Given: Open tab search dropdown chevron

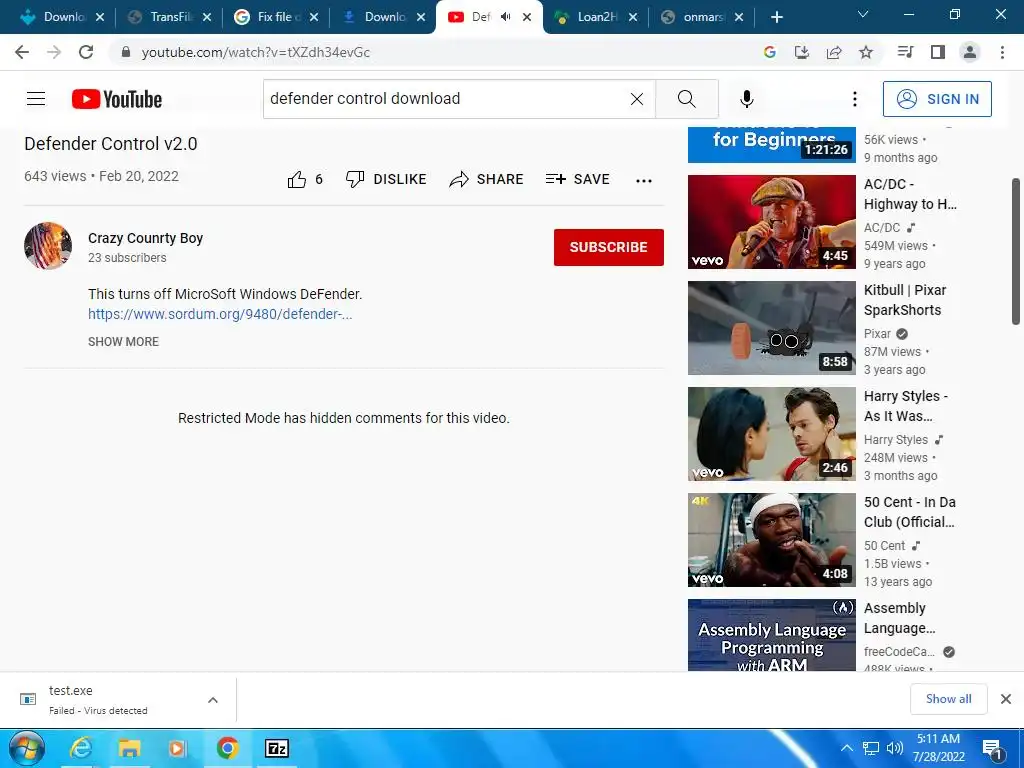Looking at the screenshot, I should click(x=863, y=14).
